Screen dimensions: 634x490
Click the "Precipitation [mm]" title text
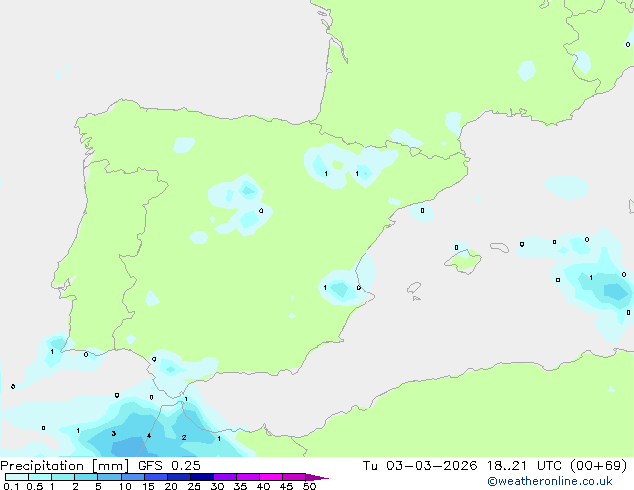[65, 466]
